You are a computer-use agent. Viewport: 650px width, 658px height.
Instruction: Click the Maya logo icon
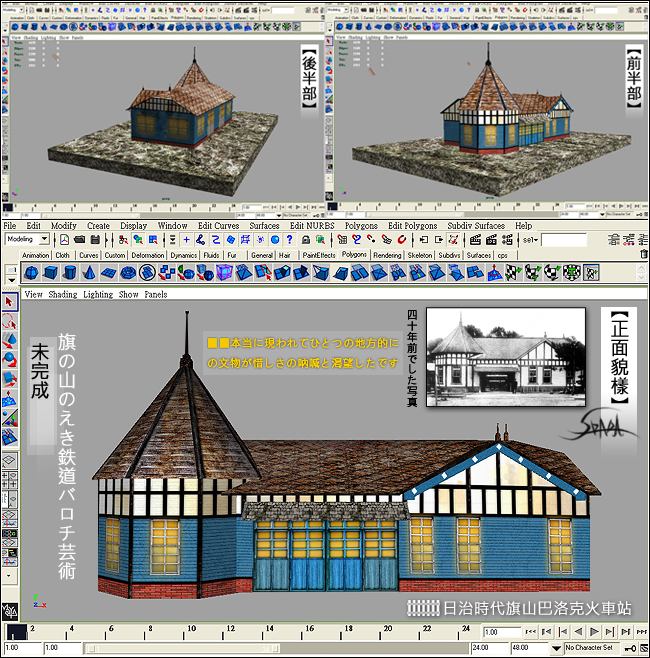[9, 611]
